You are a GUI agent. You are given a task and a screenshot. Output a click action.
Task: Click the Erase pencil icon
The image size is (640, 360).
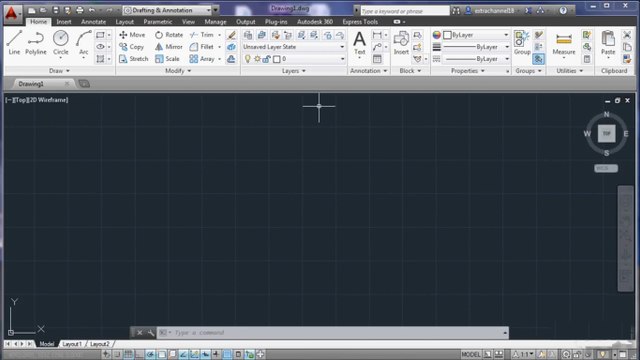(231, 35)
